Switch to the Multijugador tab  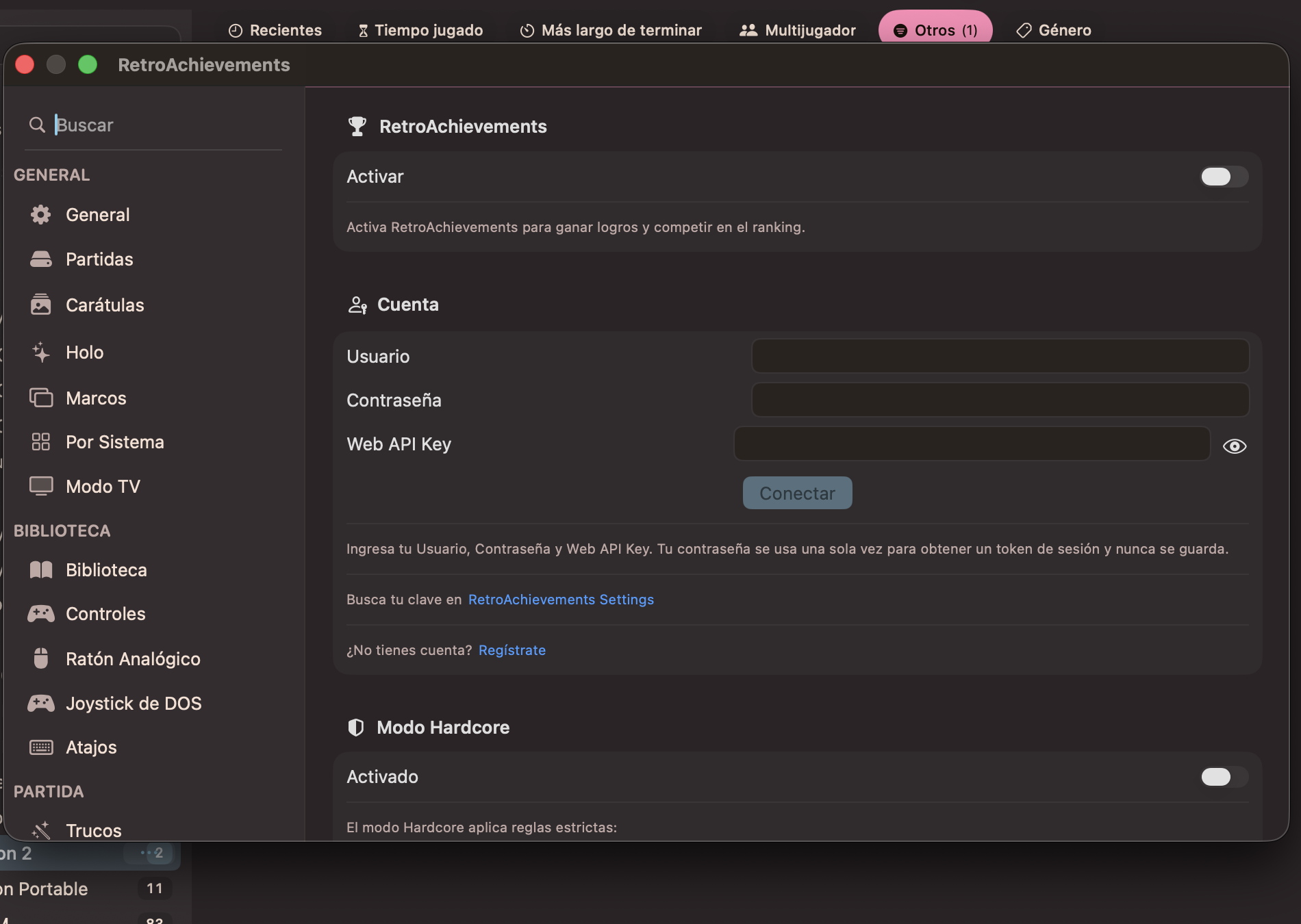pos(798,30)
